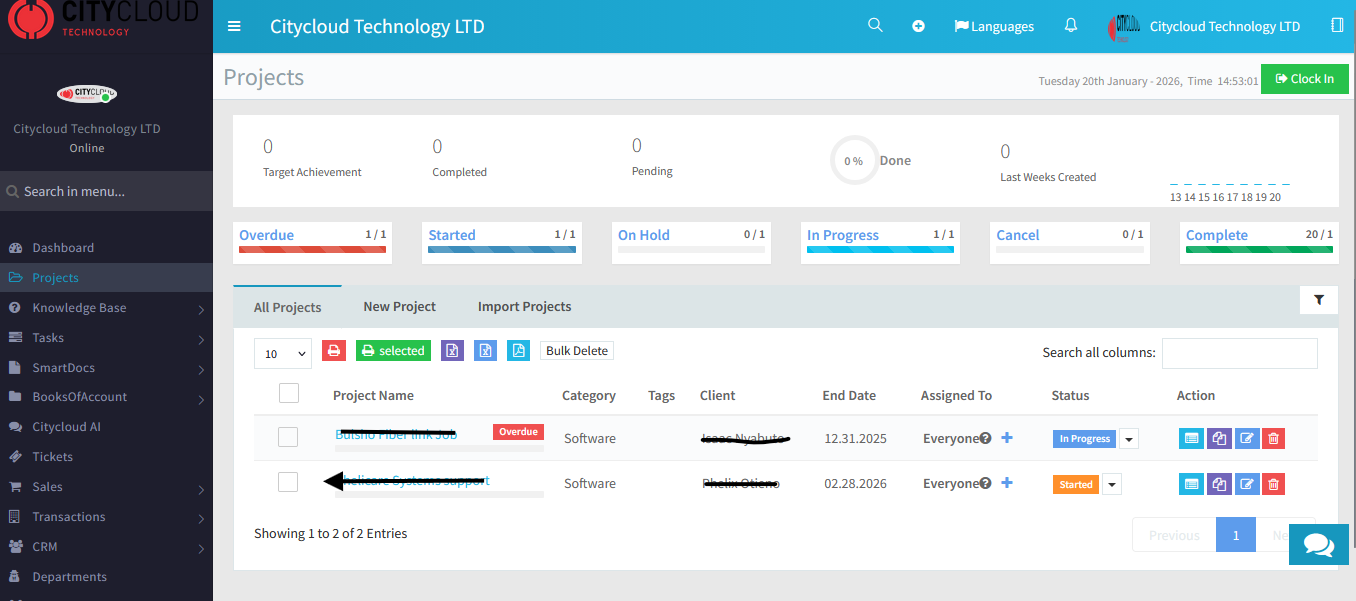Expand BooksOfAccount in the sidebar
This screenshot has height=601, width=1356.
click(106, 397)
